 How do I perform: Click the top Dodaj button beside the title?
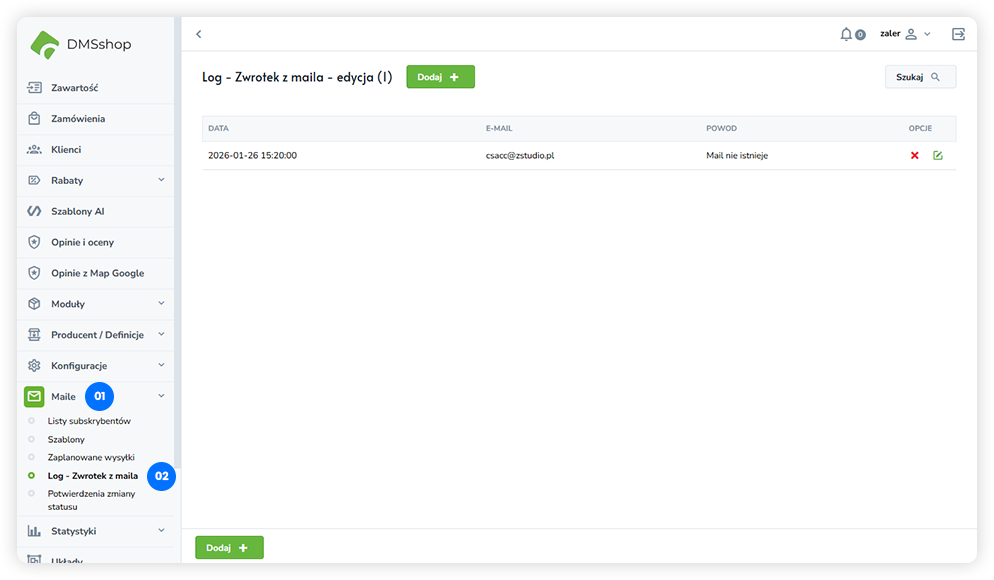pyautogui.click(x=440, y=77)
